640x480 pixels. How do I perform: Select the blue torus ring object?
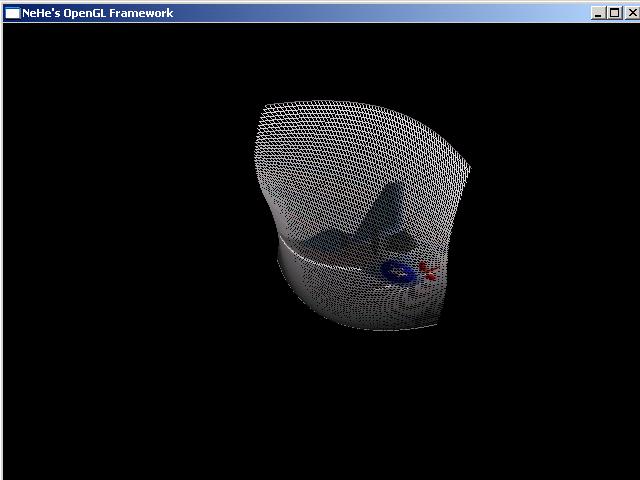(389, 272)
